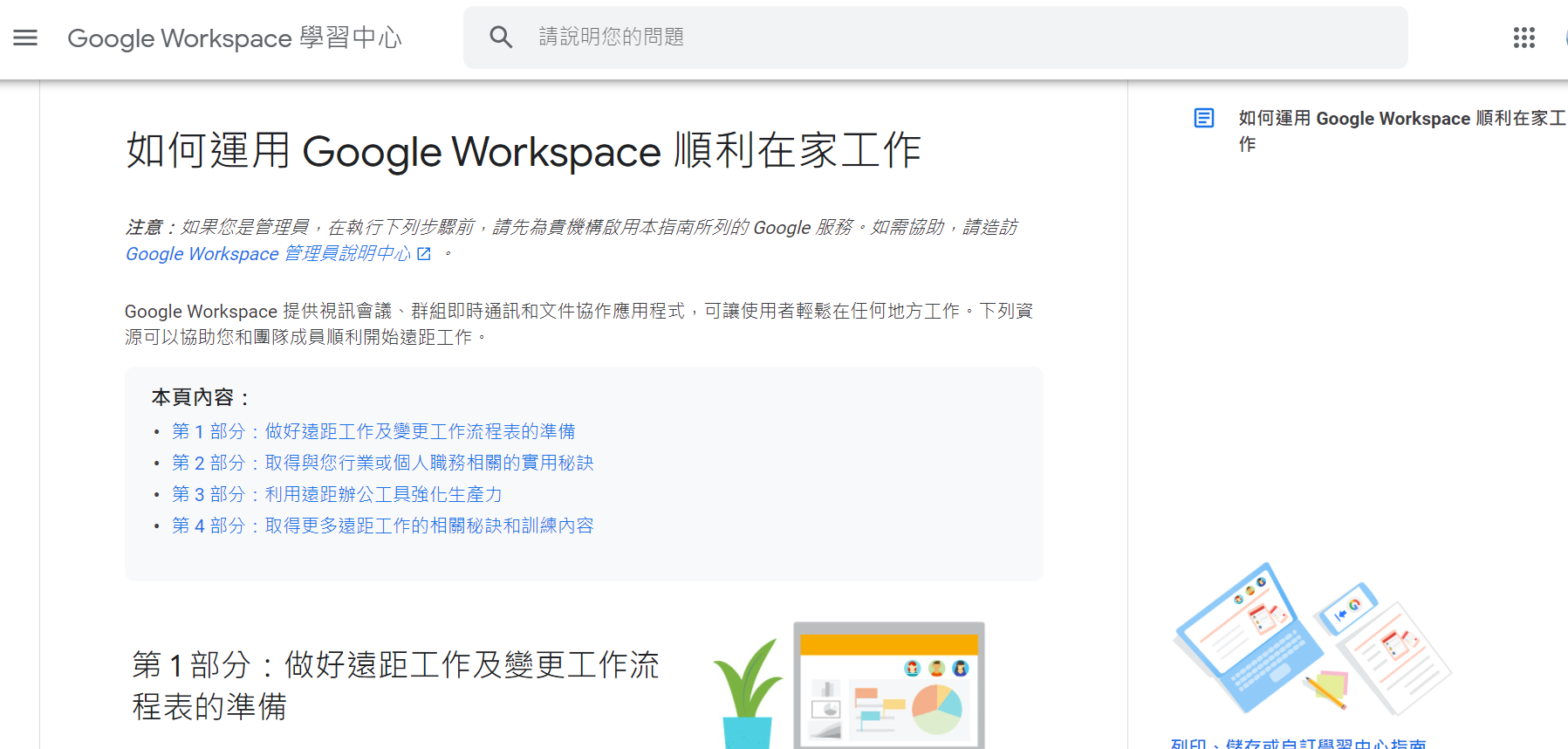Focus the 請說明您的問題 search field
The image size is (1568, 749).
point(935,38)
